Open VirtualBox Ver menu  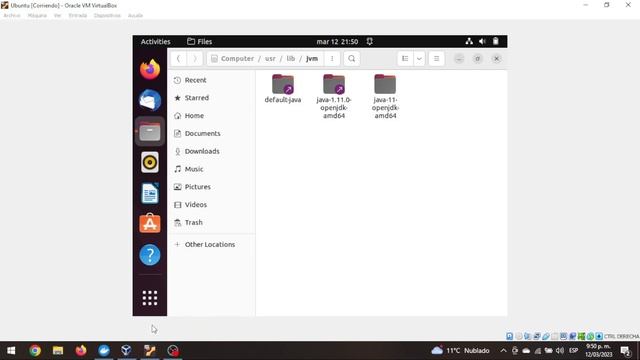pos(58,16)
